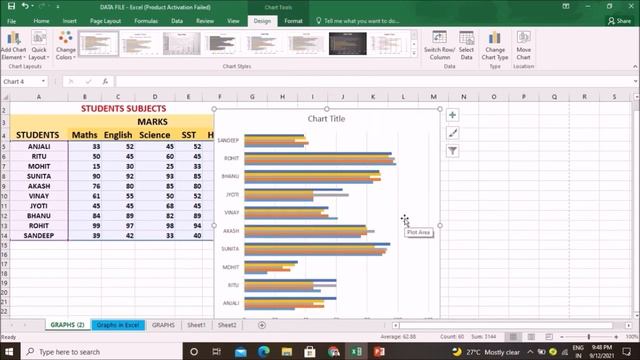Screen dimensions: 640x360
Task: Click Page Break Preview icon
Action: click(x=549, y=337)
